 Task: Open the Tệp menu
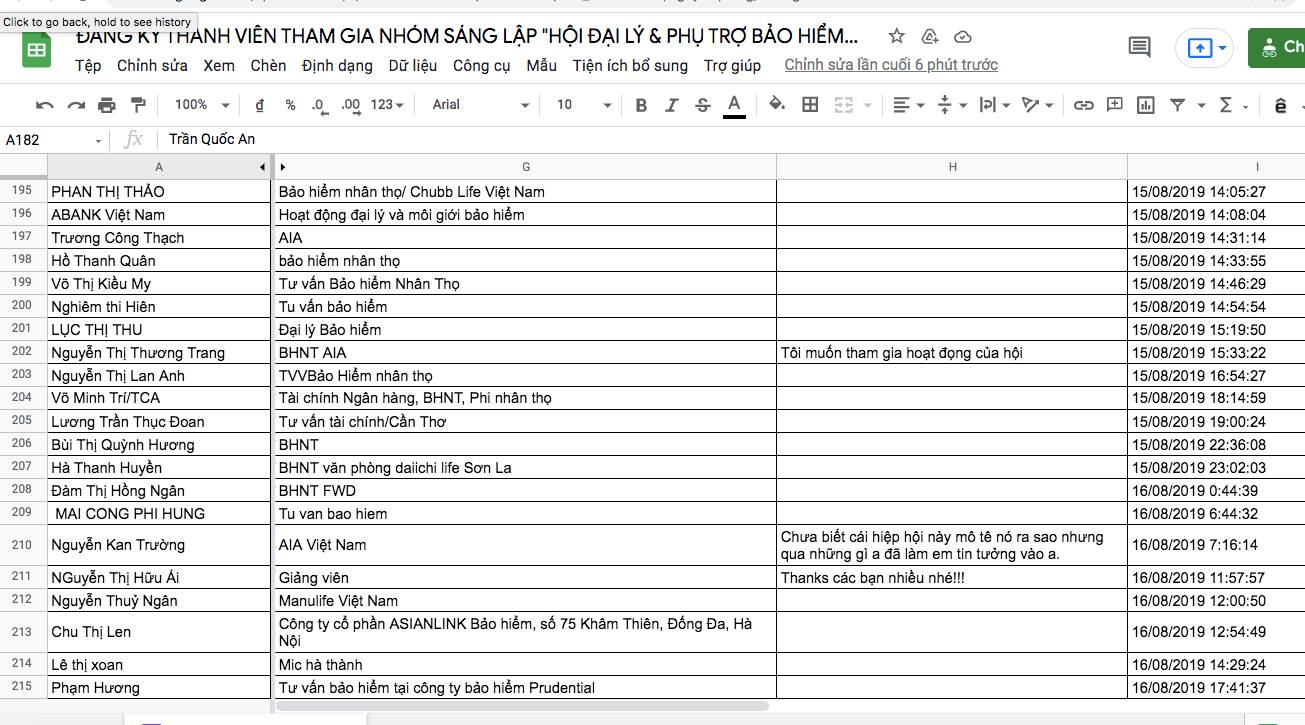click(88, 65)
